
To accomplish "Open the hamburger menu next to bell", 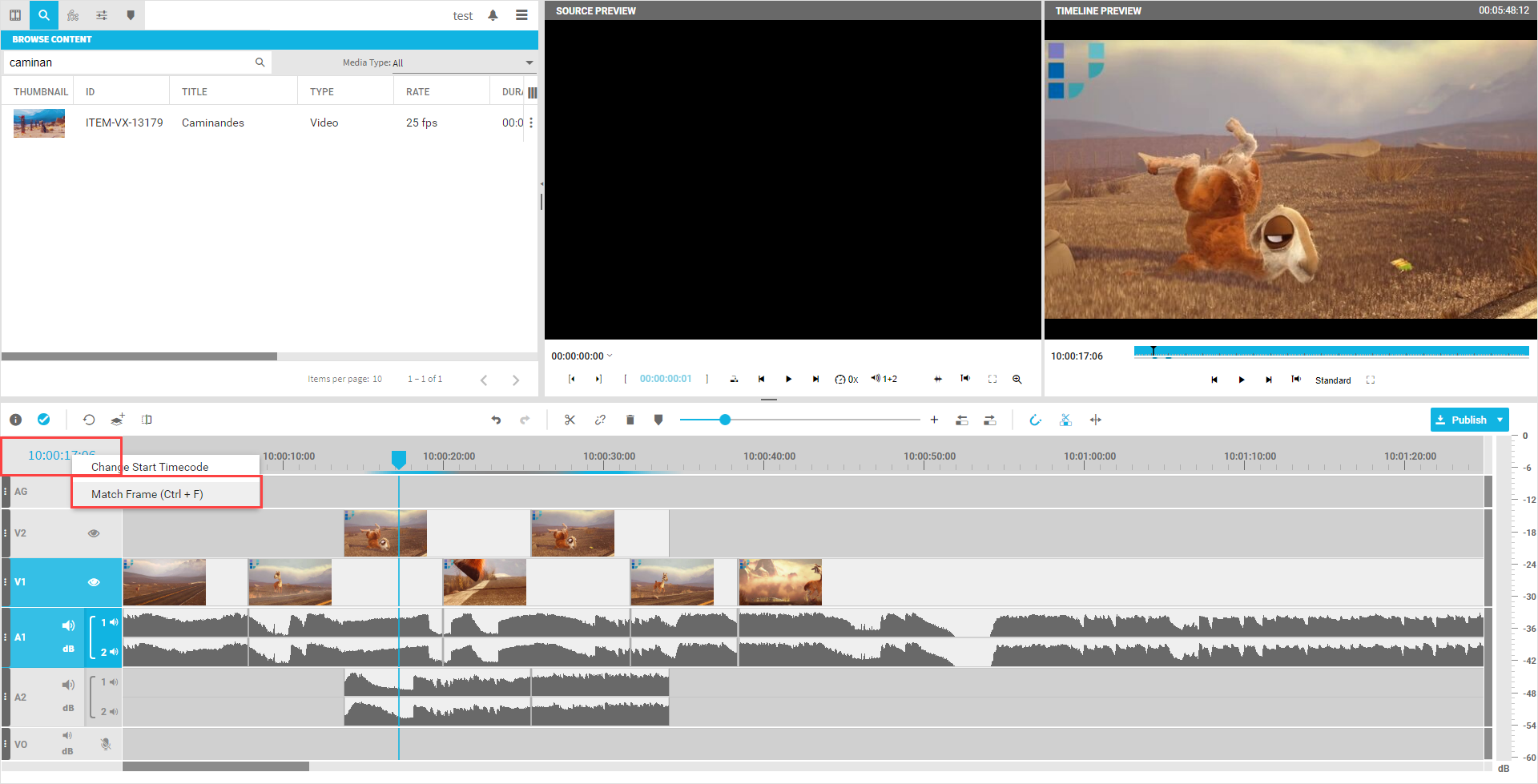I will (521, 15).
